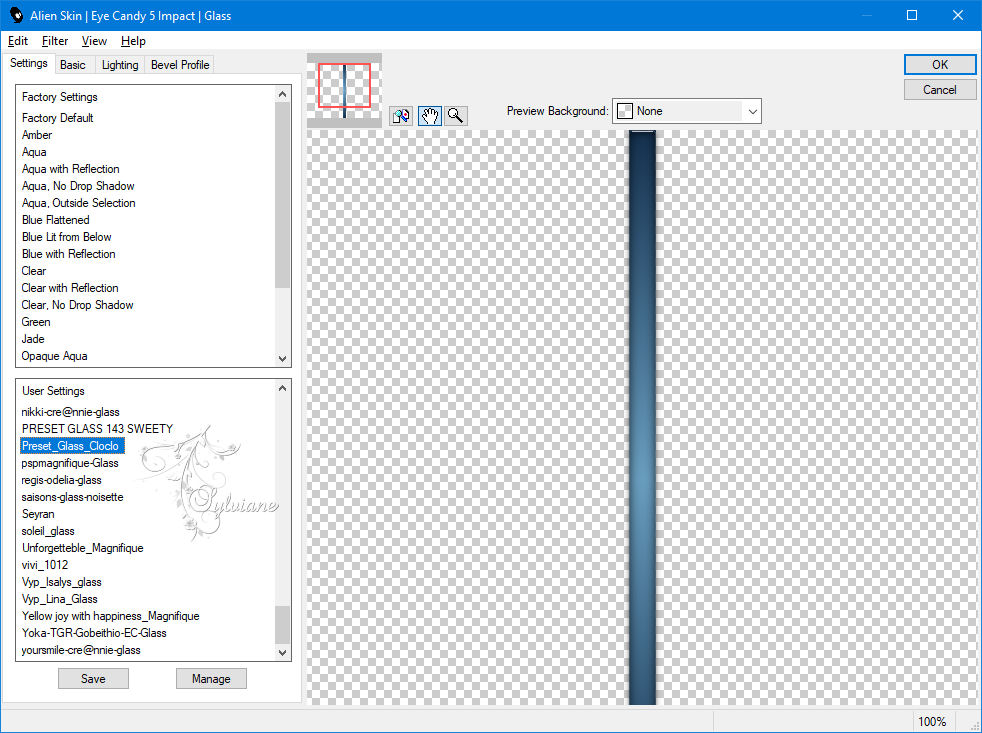Screen dimensions: 982x733
Task: Select yoursmile-cre@nnie-glass preset
Action: coord(81,650)
